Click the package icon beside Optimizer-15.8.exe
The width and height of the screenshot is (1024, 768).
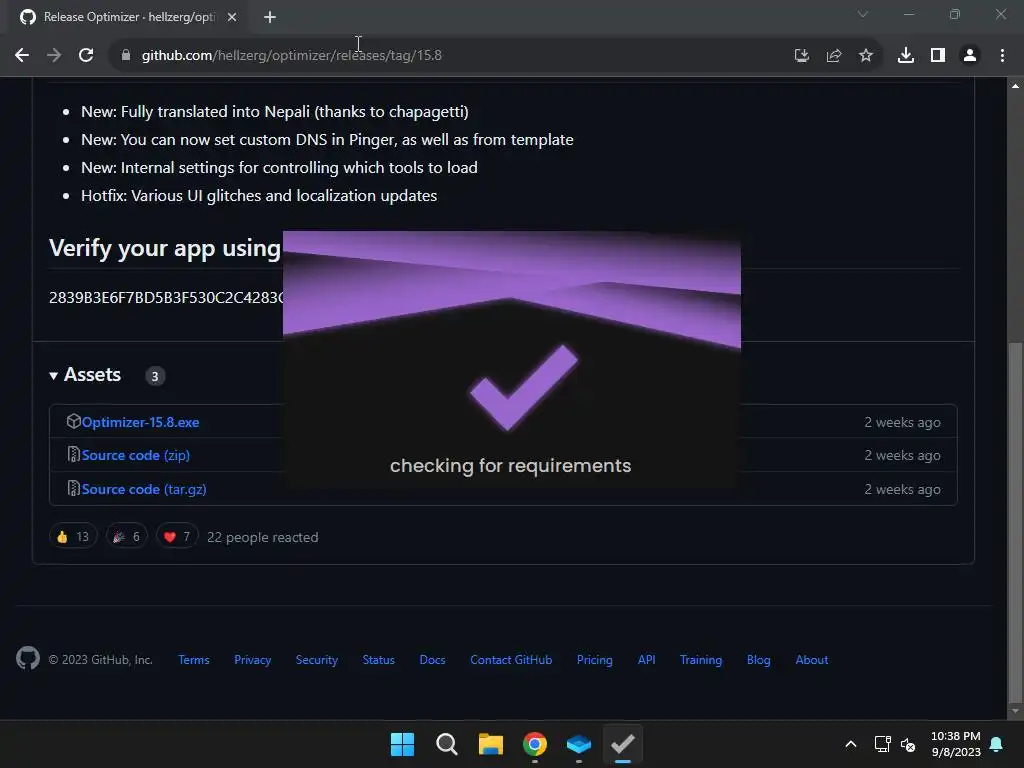pyautogui.click(x=74, y=421)
